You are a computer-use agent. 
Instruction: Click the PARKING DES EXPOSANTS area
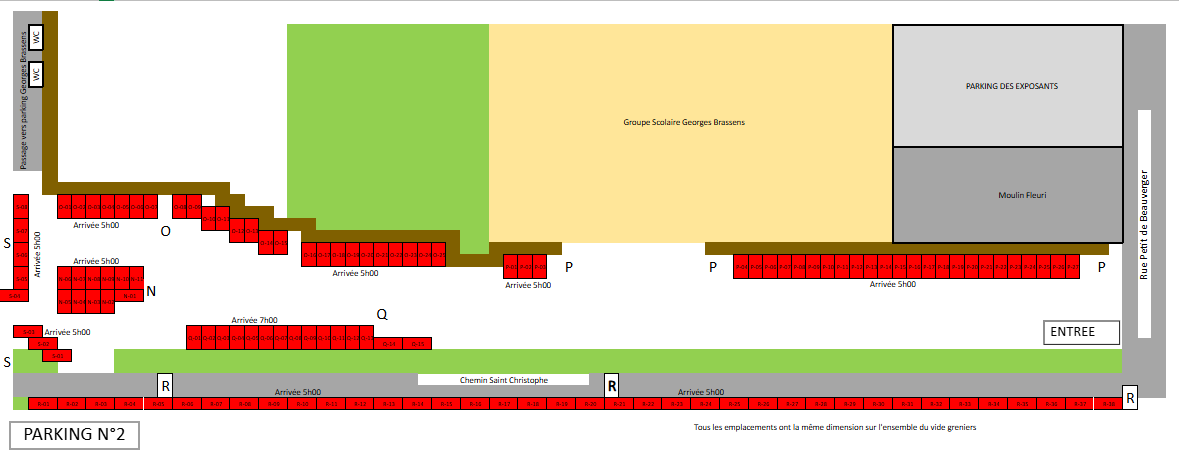(1008, 86)
